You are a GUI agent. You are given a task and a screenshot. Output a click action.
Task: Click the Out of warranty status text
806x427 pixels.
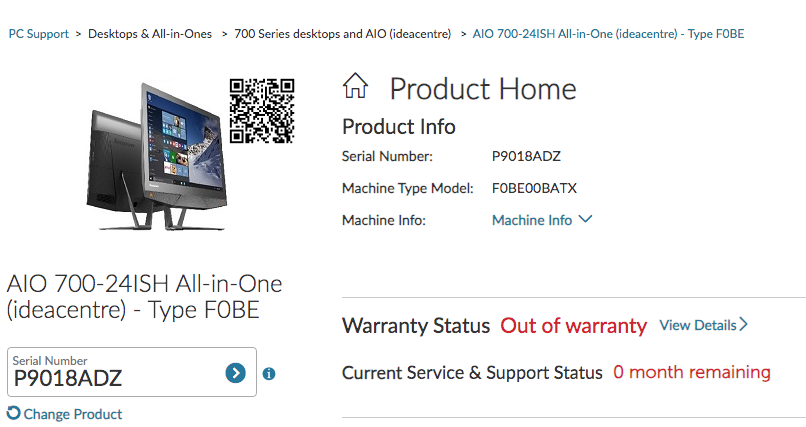pyautogui.click(x=574, y=326)
